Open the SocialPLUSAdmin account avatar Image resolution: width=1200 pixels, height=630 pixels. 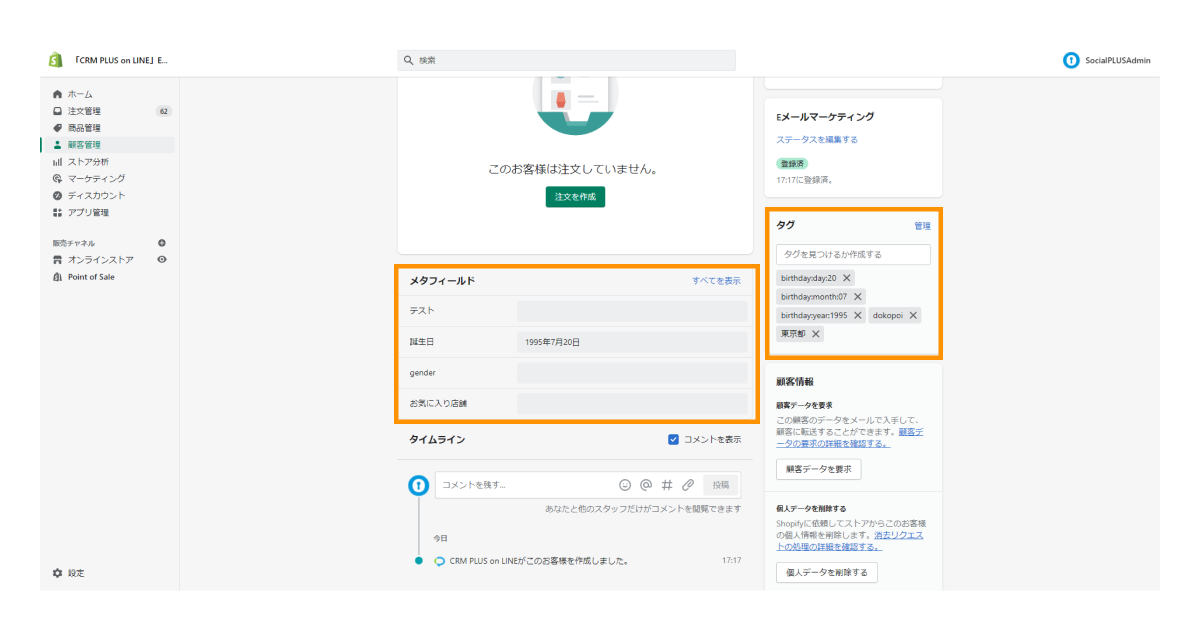1069,60
